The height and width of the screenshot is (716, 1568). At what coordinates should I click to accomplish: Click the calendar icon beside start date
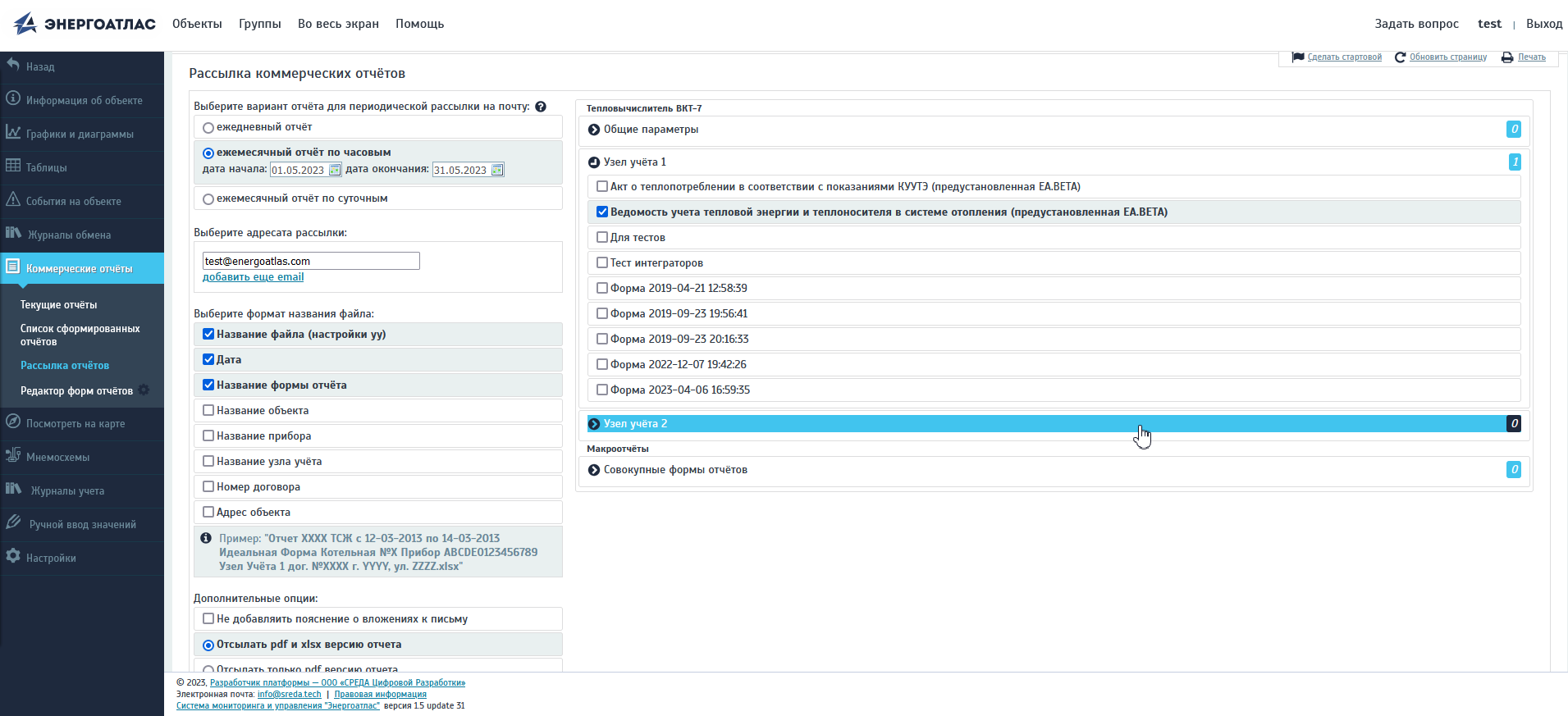335,170
